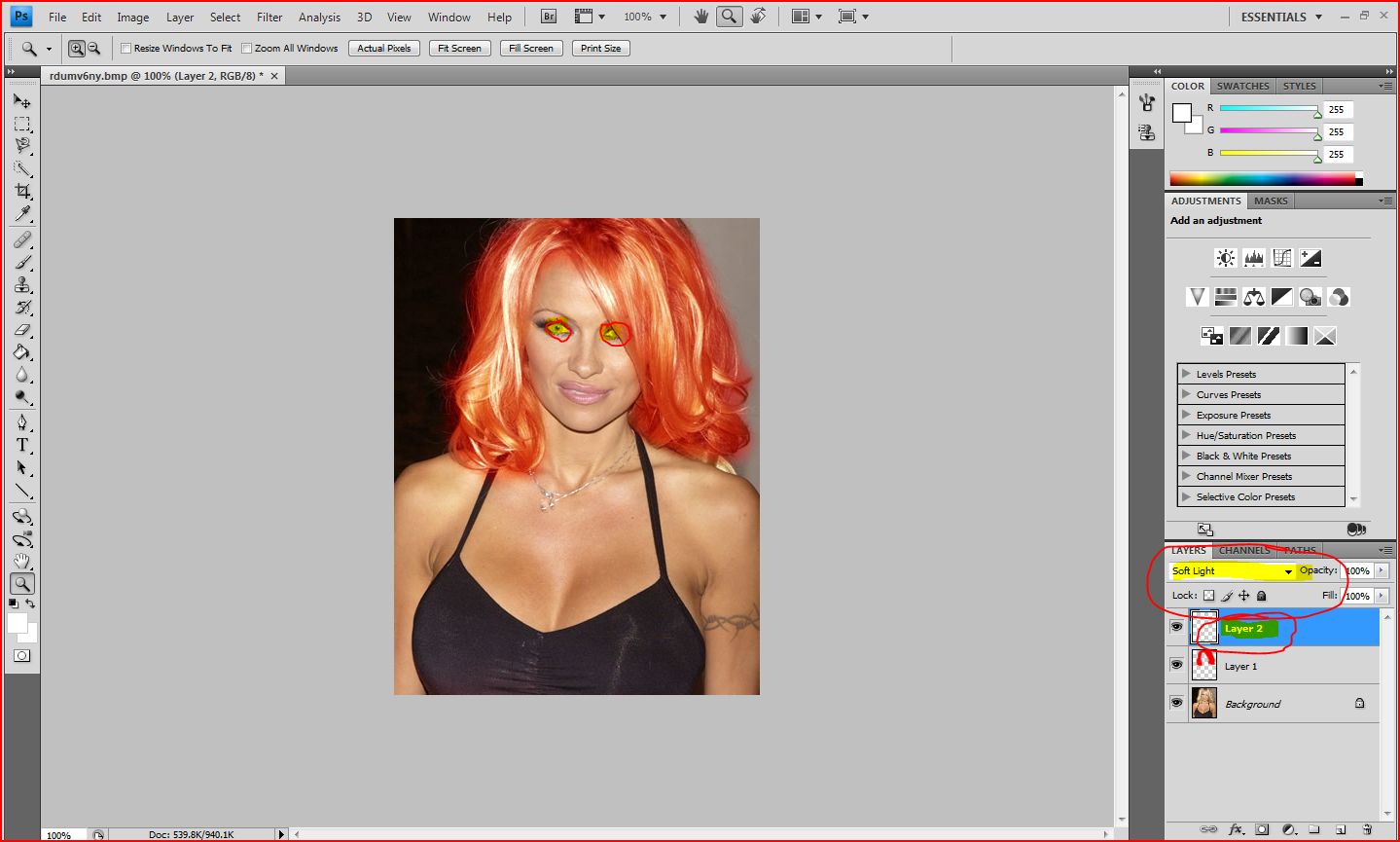Expand Exposure Presets
The height and width of the screenshot is (842, 1400).
pyautogui.click(x=1186, y=415)
